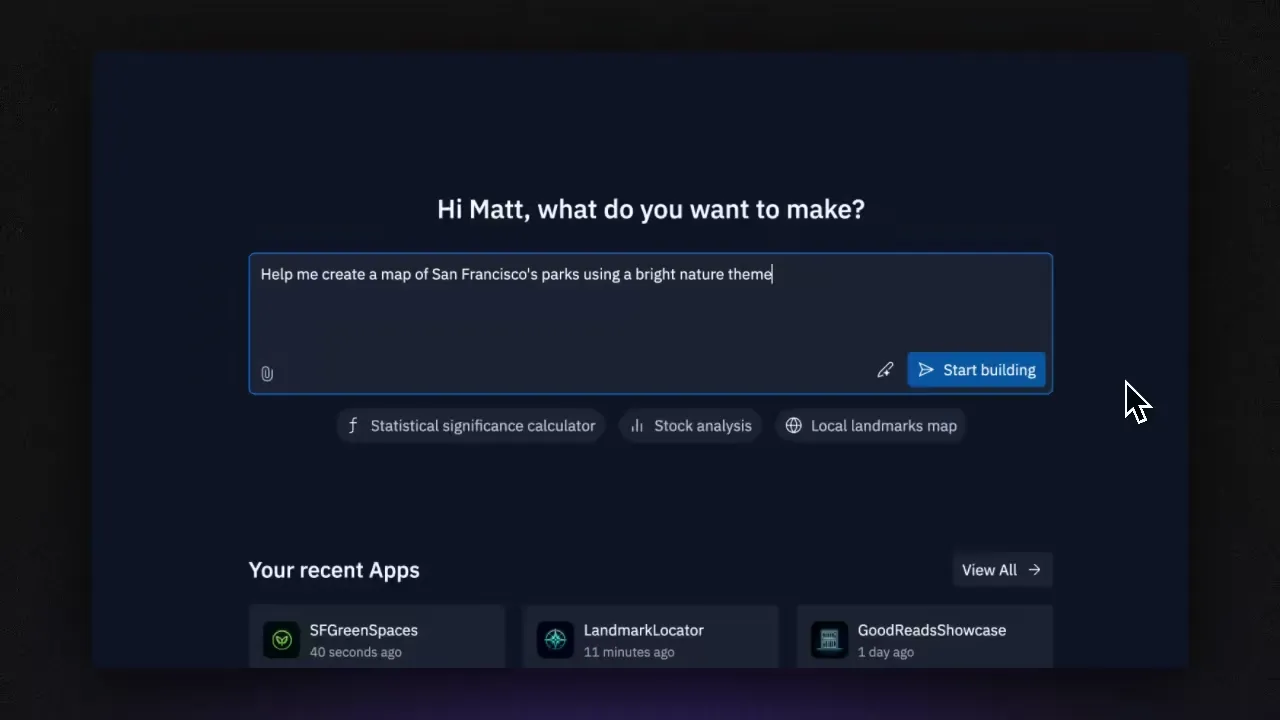Click the GoodReadsShowcase app icon
Image resolution: width=1280 pixels, height=720 pixels.
pos(829,640)
